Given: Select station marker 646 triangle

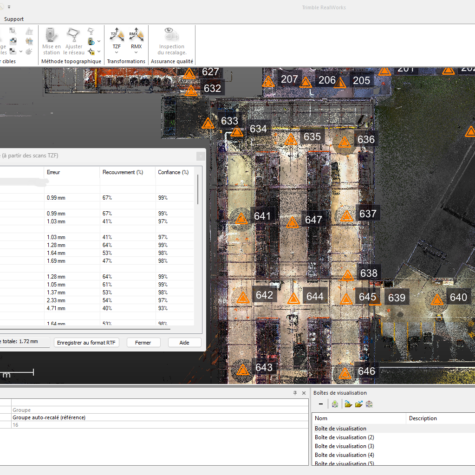Looking at the screenshot, I should [345, 374].
